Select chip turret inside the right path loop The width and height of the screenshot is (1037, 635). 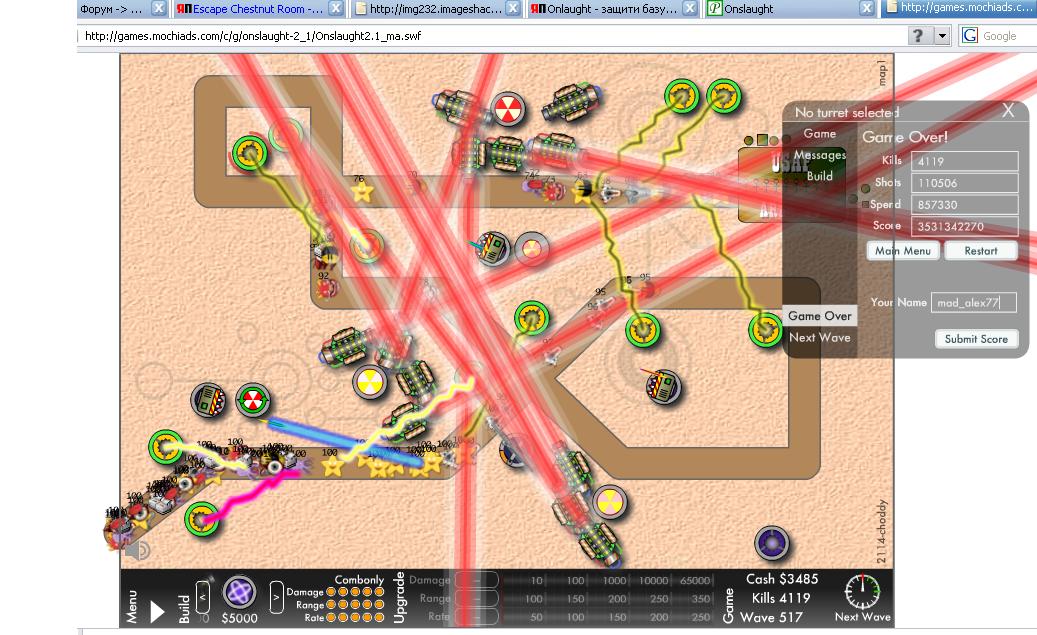pos(663,386)
